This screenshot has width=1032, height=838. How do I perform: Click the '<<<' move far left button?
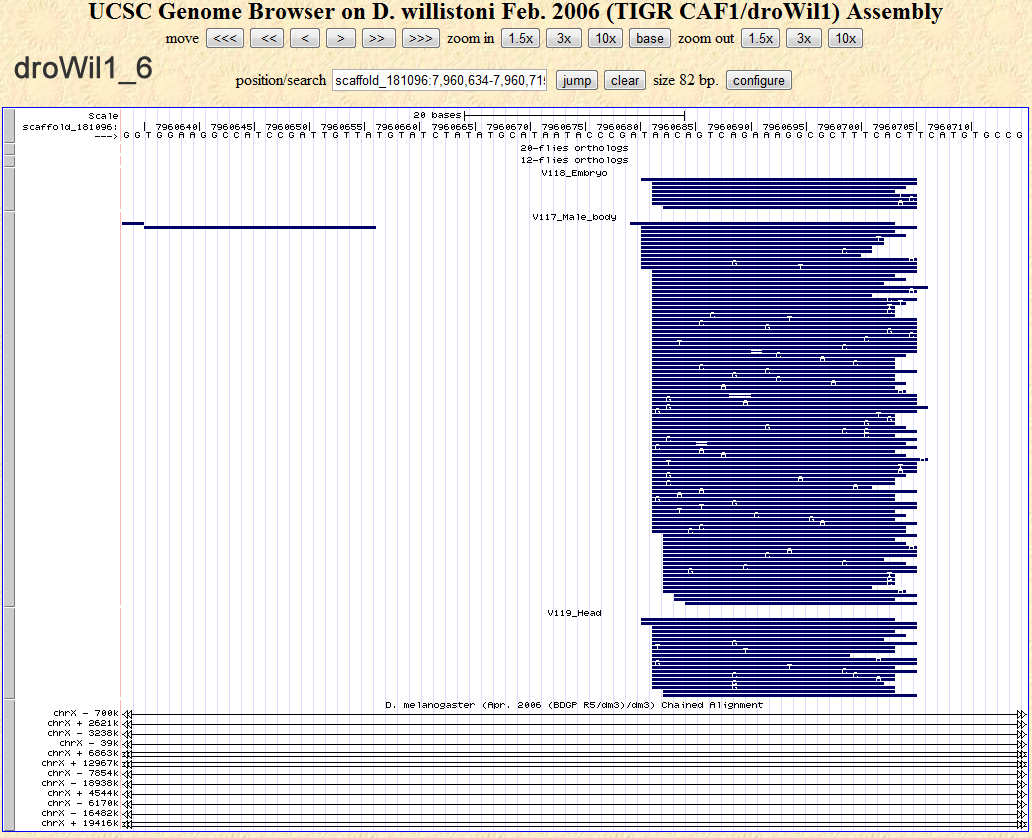(x=224, y=39)
